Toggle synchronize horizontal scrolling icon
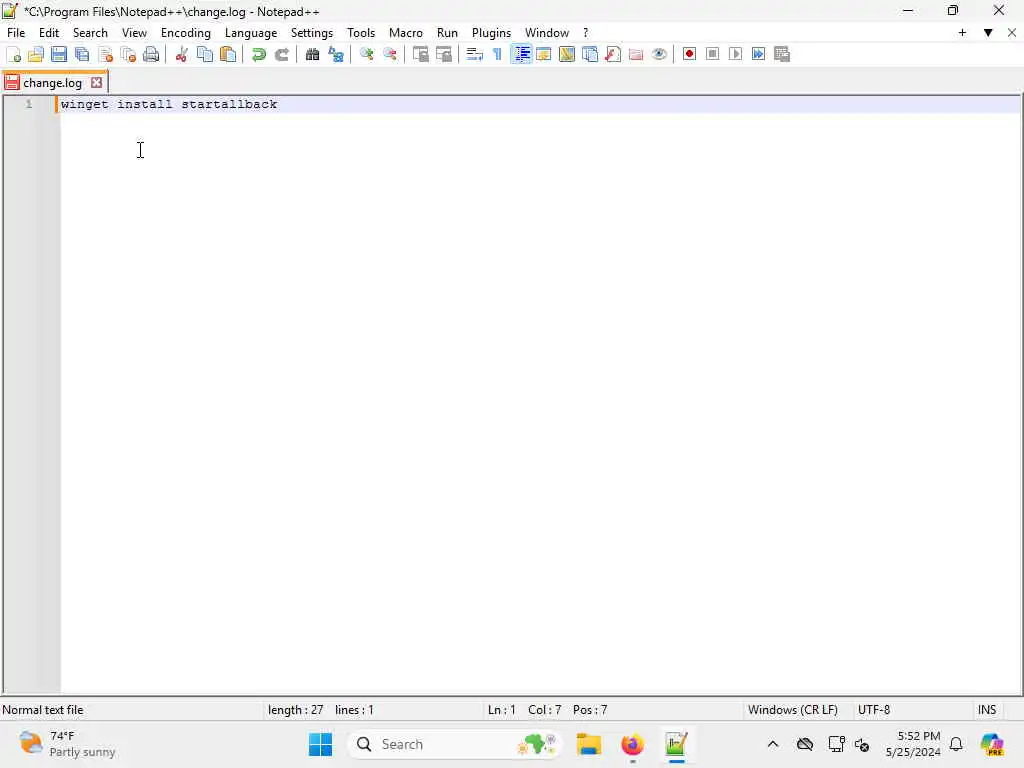The width and height of the screenshot is (1024, 768). point(443,54)
